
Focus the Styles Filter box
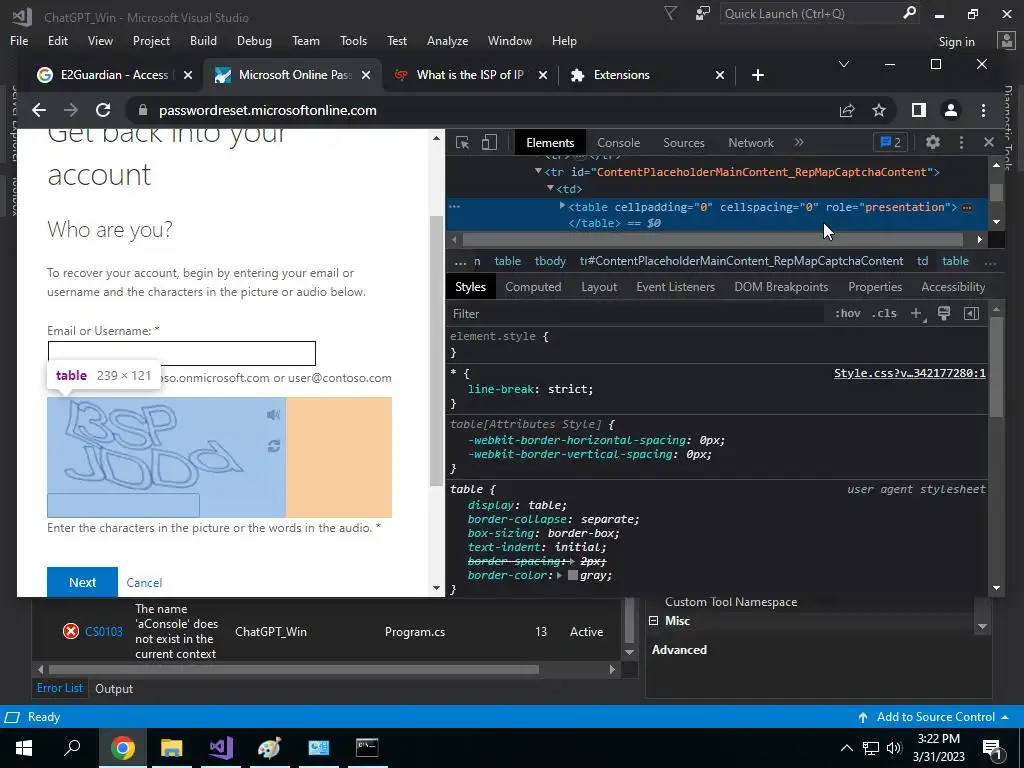pos(637,313)
